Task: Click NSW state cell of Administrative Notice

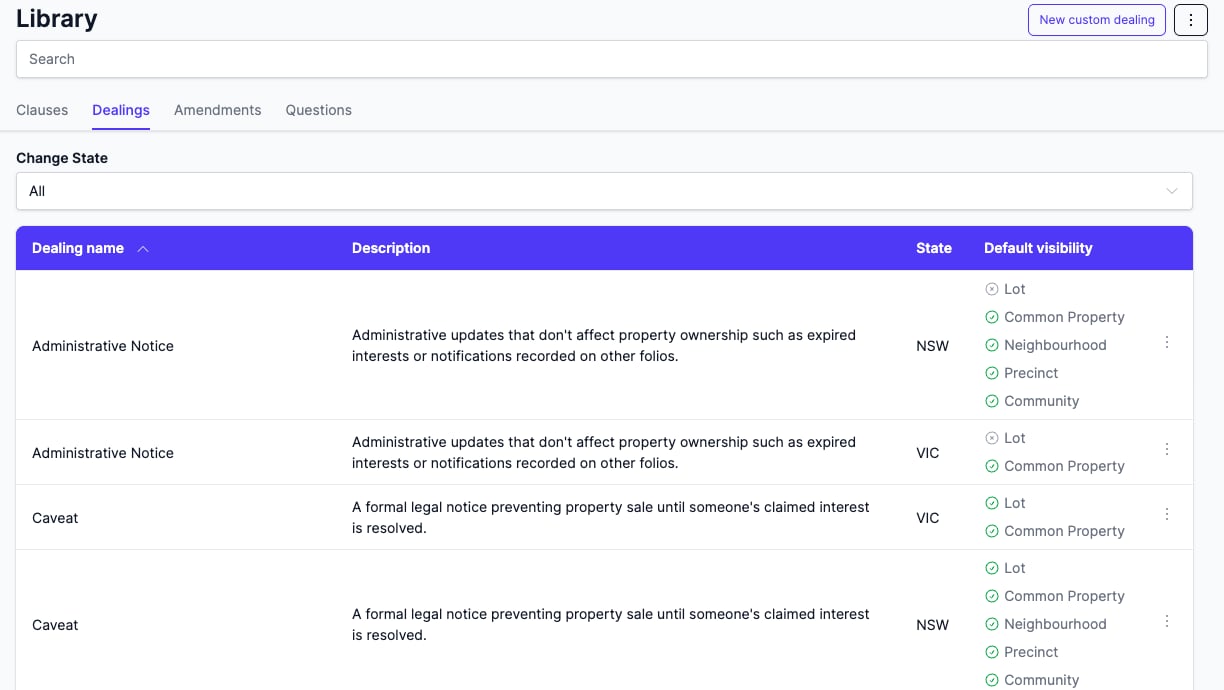Action: [x=932, y=346]
